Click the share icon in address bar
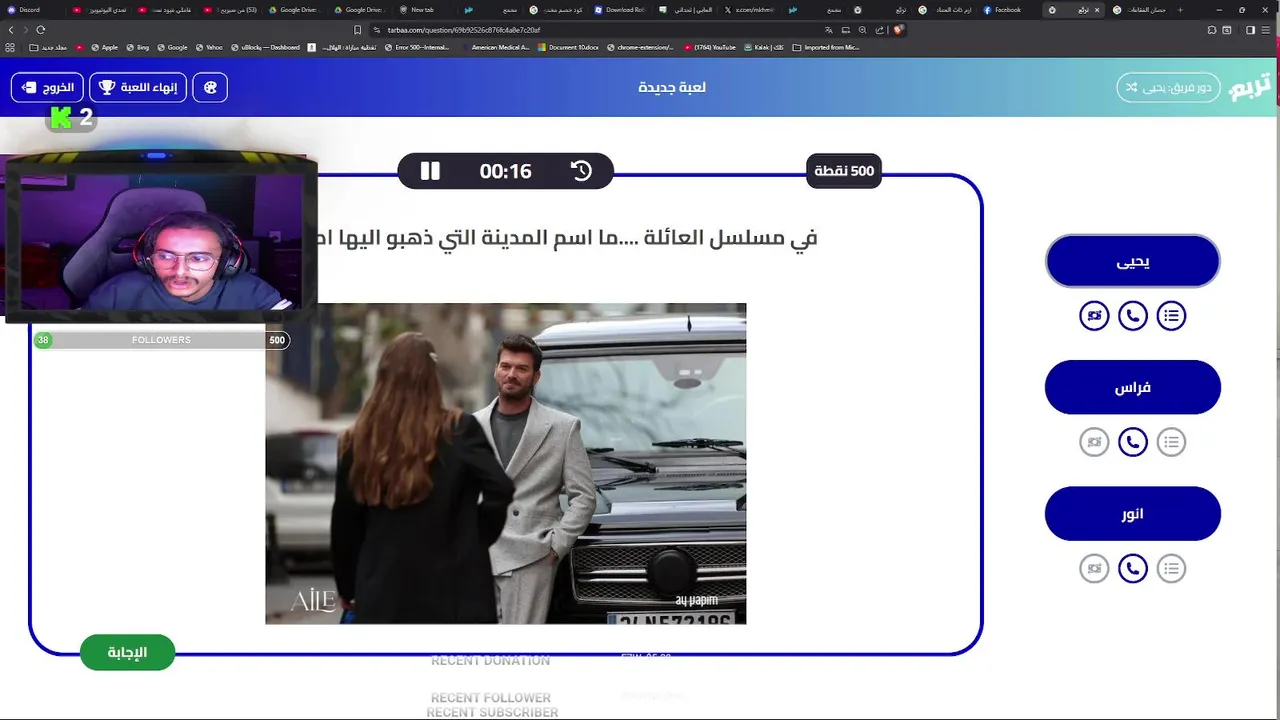The image size is (1280, 720). 879,30
